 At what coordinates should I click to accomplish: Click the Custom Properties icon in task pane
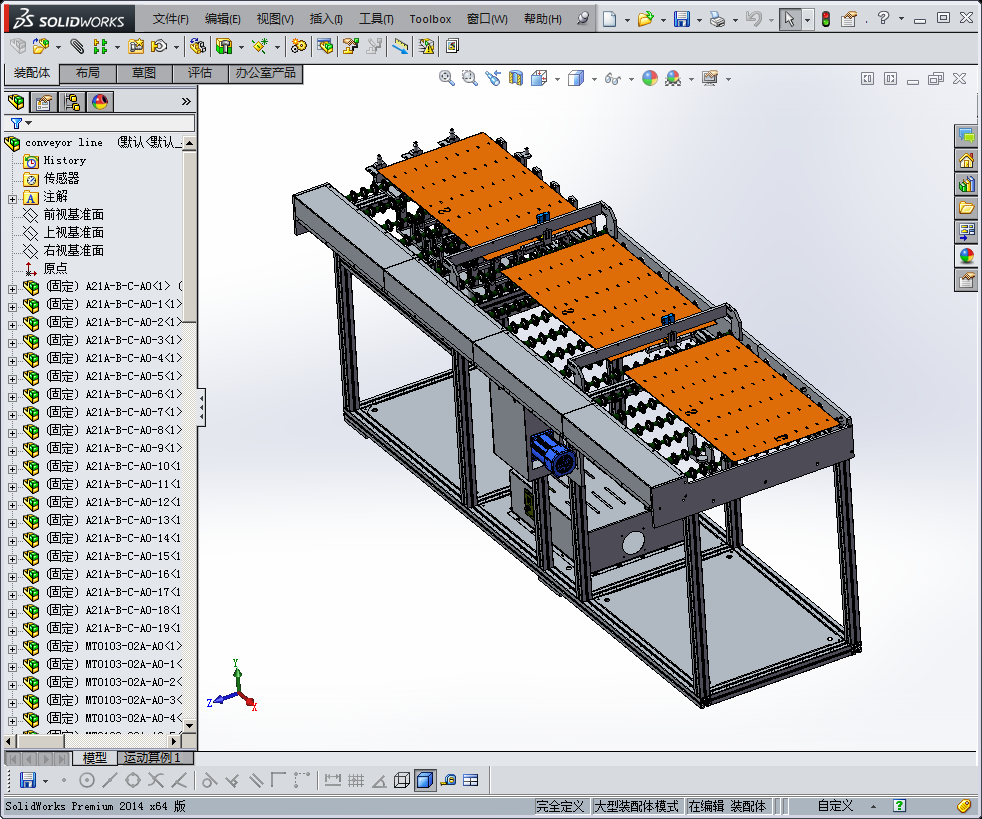click(966, 279)
